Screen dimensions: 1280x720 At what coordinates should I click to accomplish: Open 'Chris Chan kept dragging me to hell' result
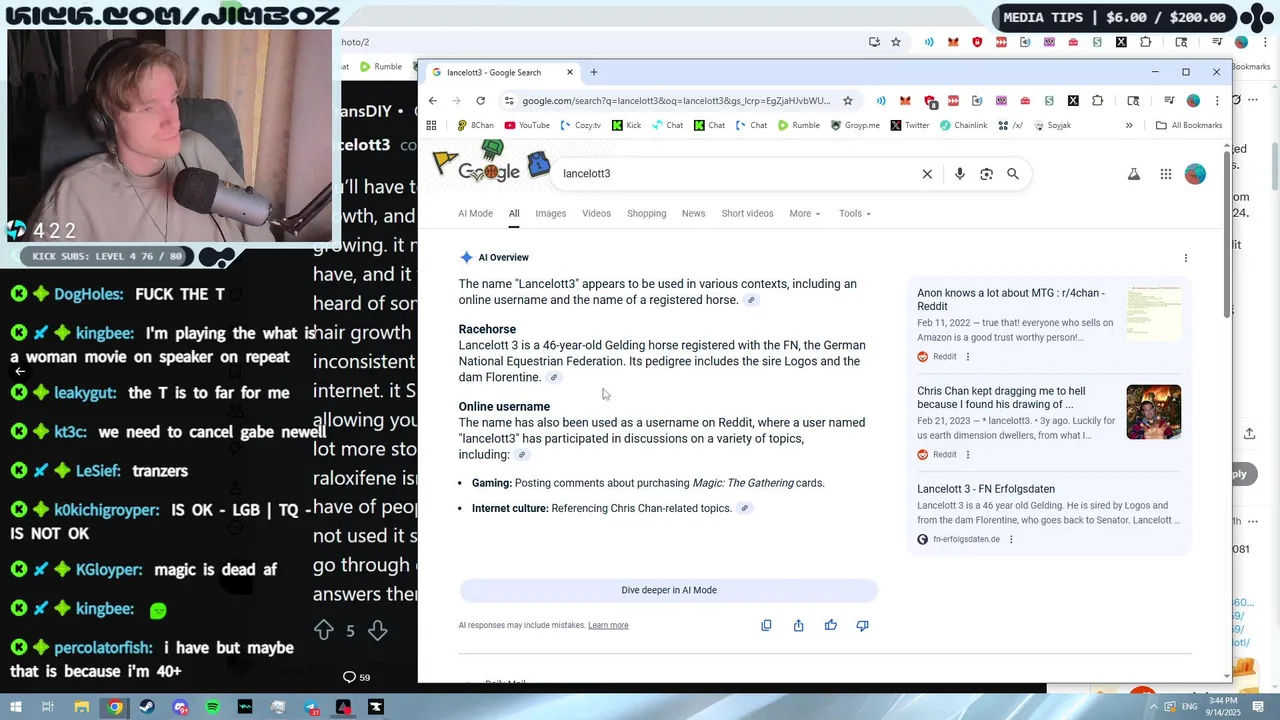1001,398
